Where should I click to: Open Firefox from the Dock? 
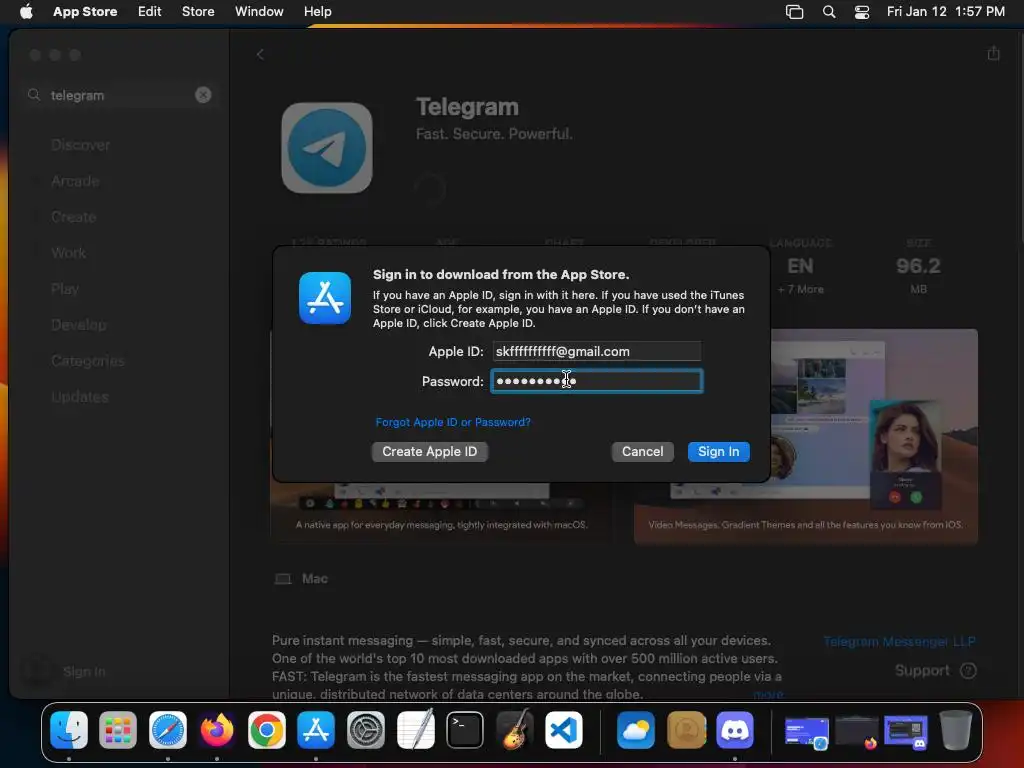(x=217, y=730)
